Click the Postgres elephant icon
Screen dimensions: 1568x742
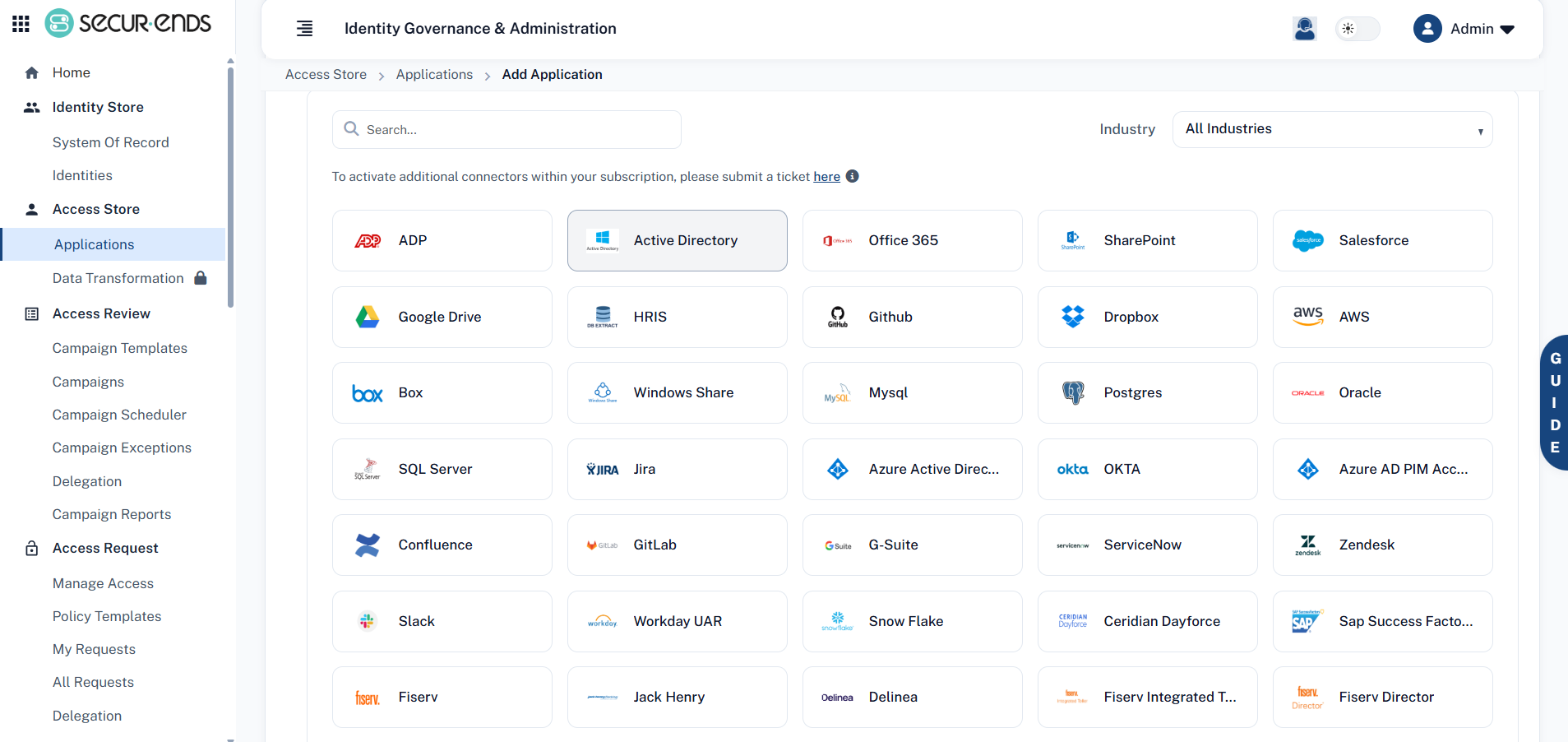[x=1073, y=393]
